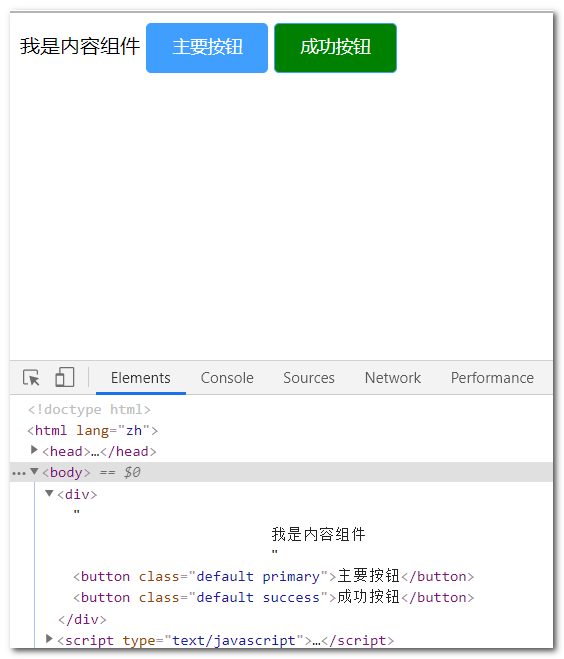Collapse the body node arrow
This screenshot has height=659, width=564.
point(34,472)
